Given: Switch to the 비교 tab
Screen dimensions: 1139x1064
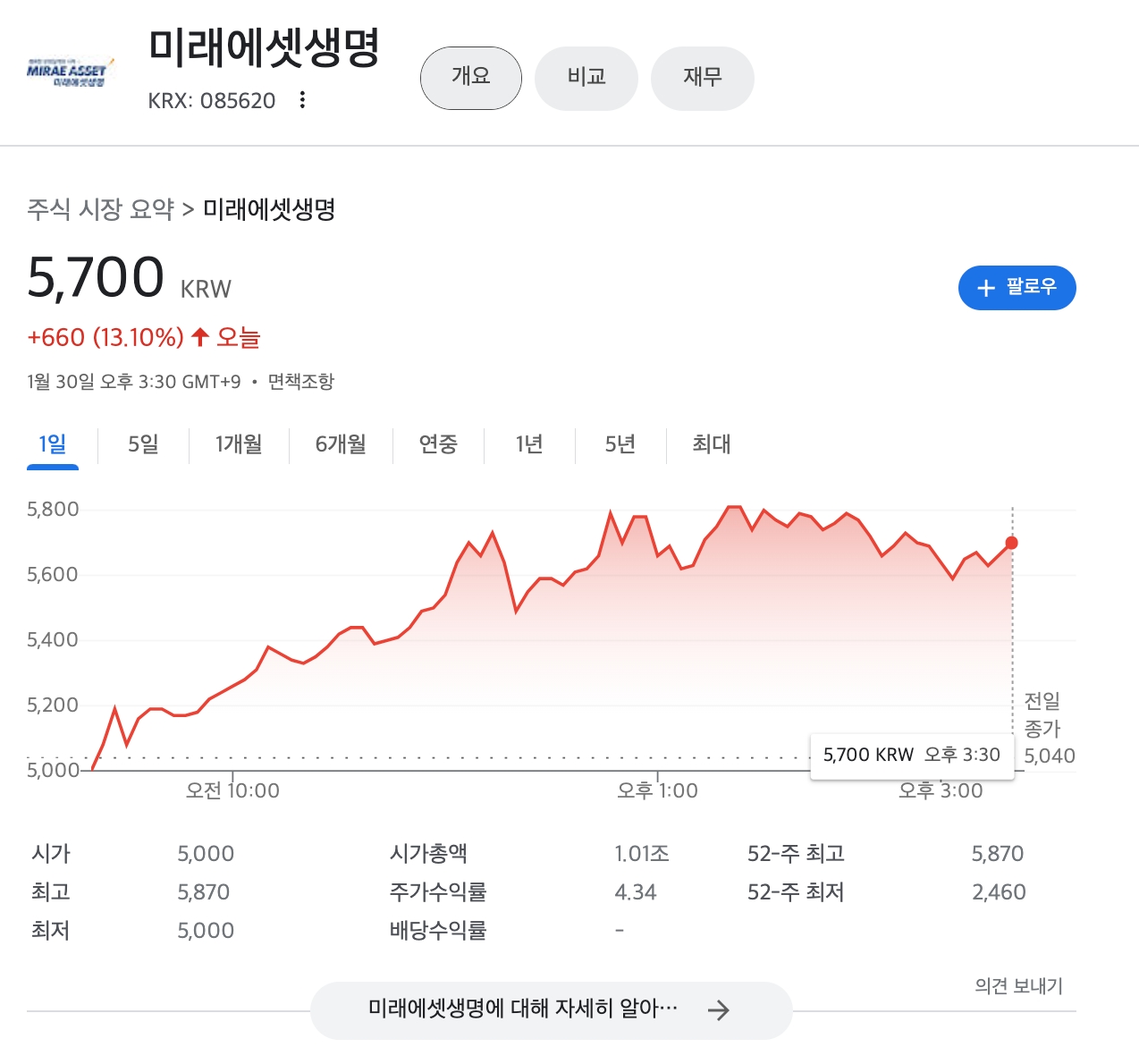Looking at the screenshot, I should click(x=586, y=78).
